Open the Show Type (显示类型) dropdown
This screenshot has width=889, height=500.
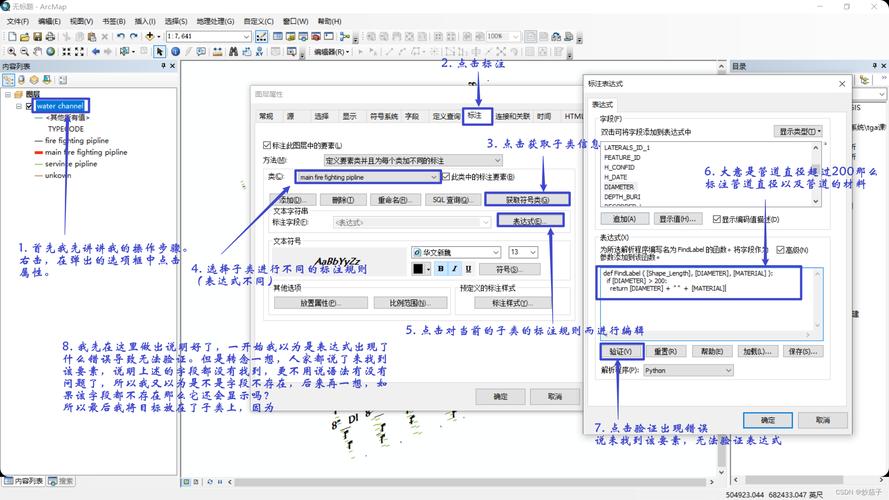tap(798, 132)
